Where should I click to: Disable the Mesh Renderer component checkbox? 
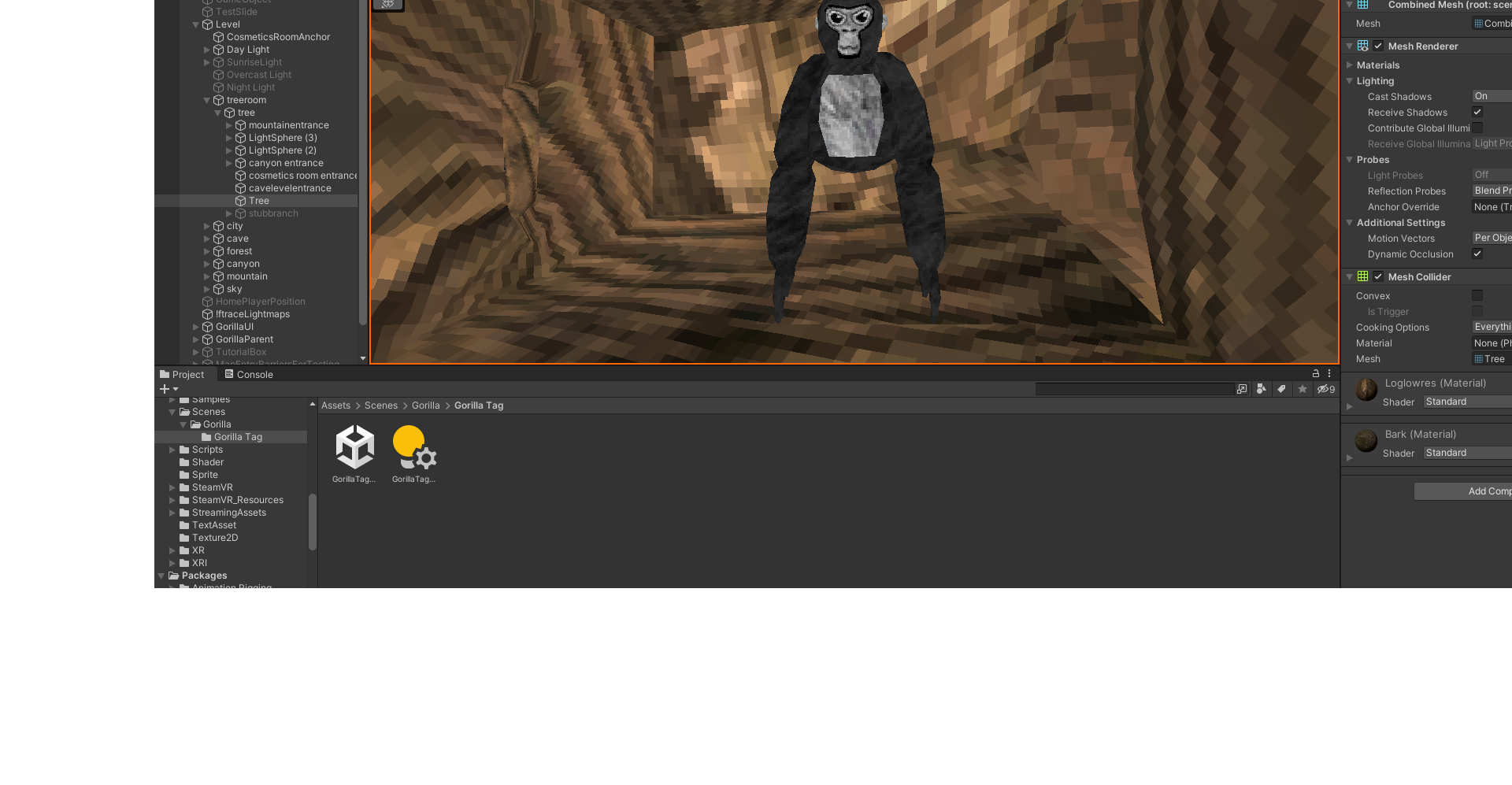coord(1378,46)
